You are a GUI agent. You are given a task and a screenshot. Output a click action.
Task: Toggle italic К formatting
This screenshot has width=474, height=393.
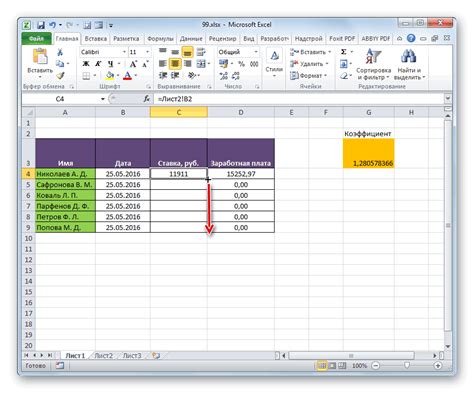pos(98,64)
